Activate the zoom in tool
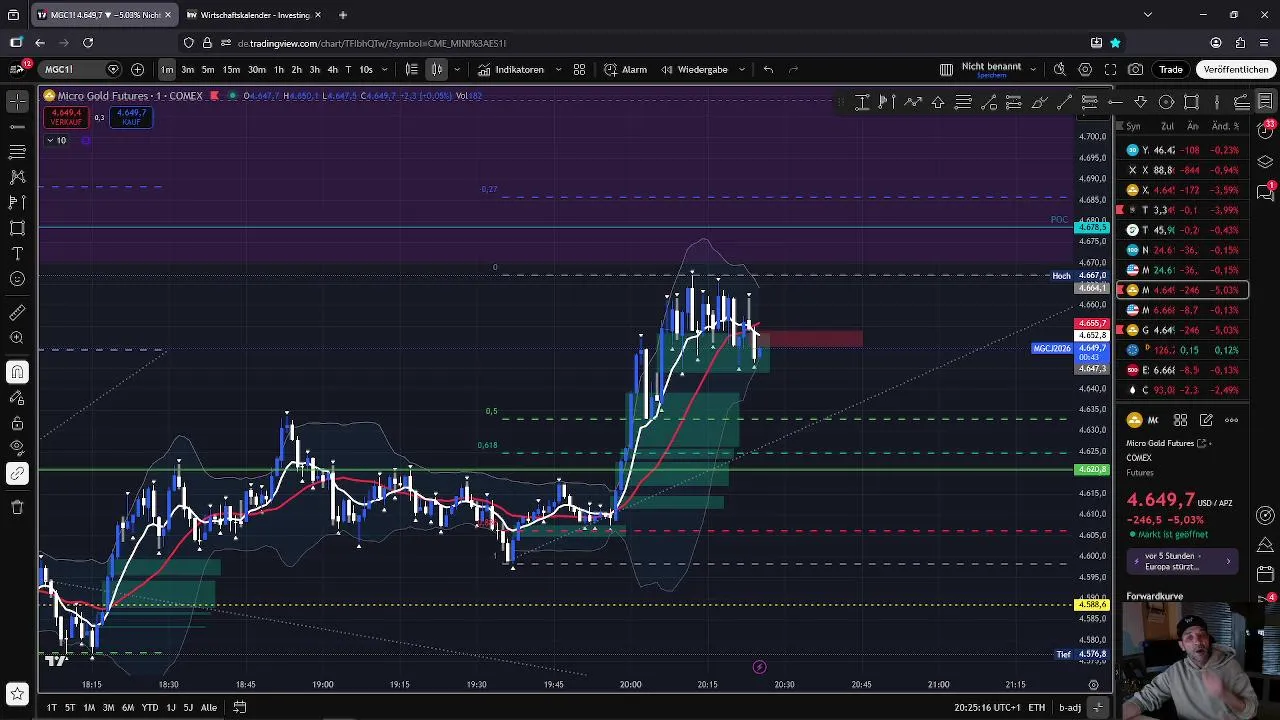1280x720 pixels. 17,338
